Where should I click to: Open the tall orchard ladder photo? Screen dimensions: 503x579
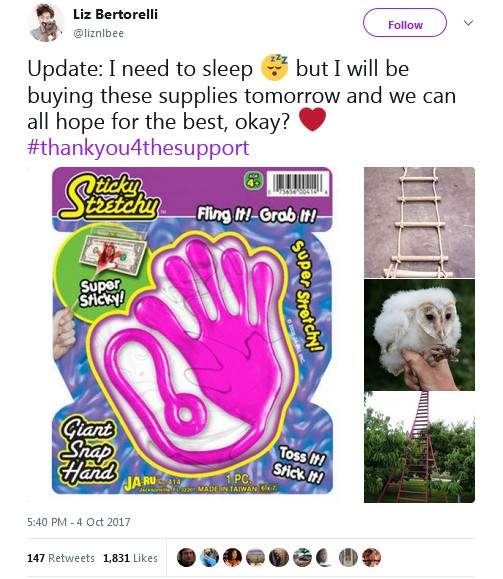[x=419, y=447]
